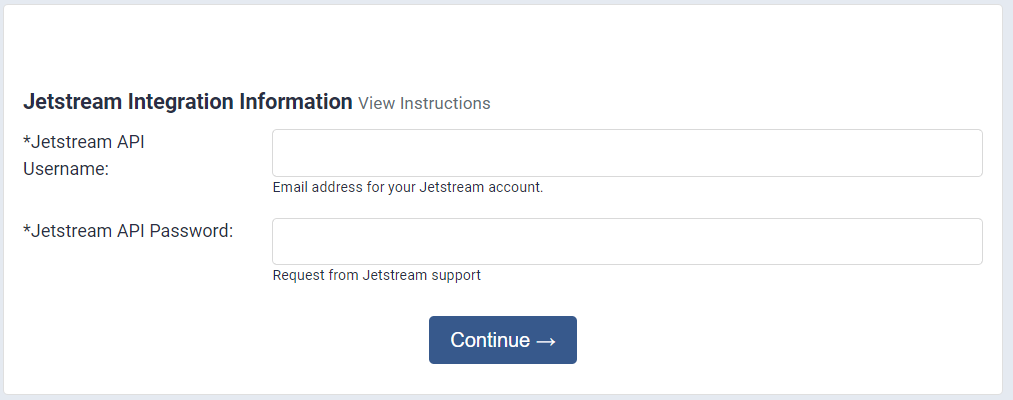Click the word 'Continue' on the blue button
Viewport: 1013px width, 400px height.
pos(490,341)
